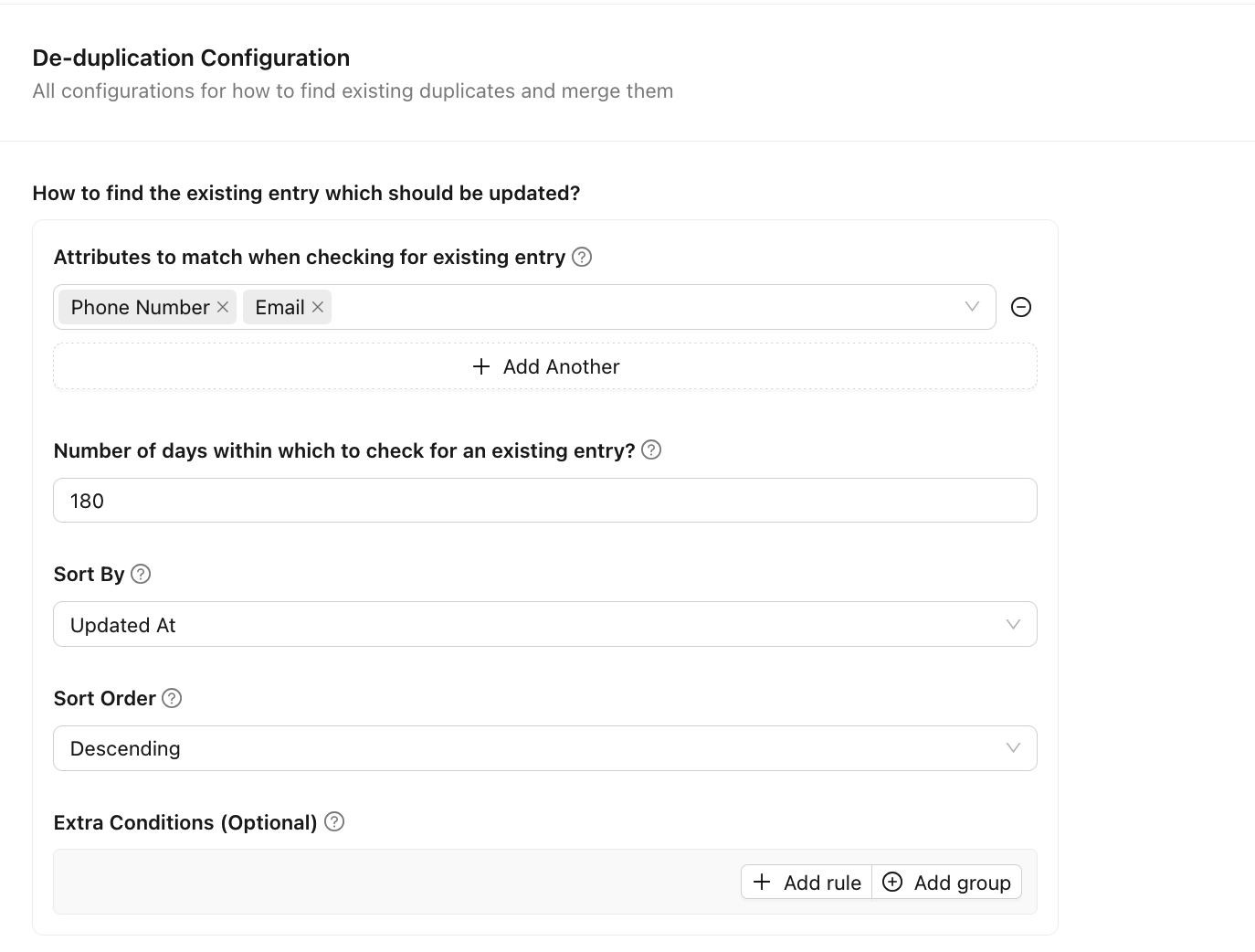Click the minus circle icon to delete attribute row
1255x952 pixels.
pyautogui.click(x=1021, y=308)
